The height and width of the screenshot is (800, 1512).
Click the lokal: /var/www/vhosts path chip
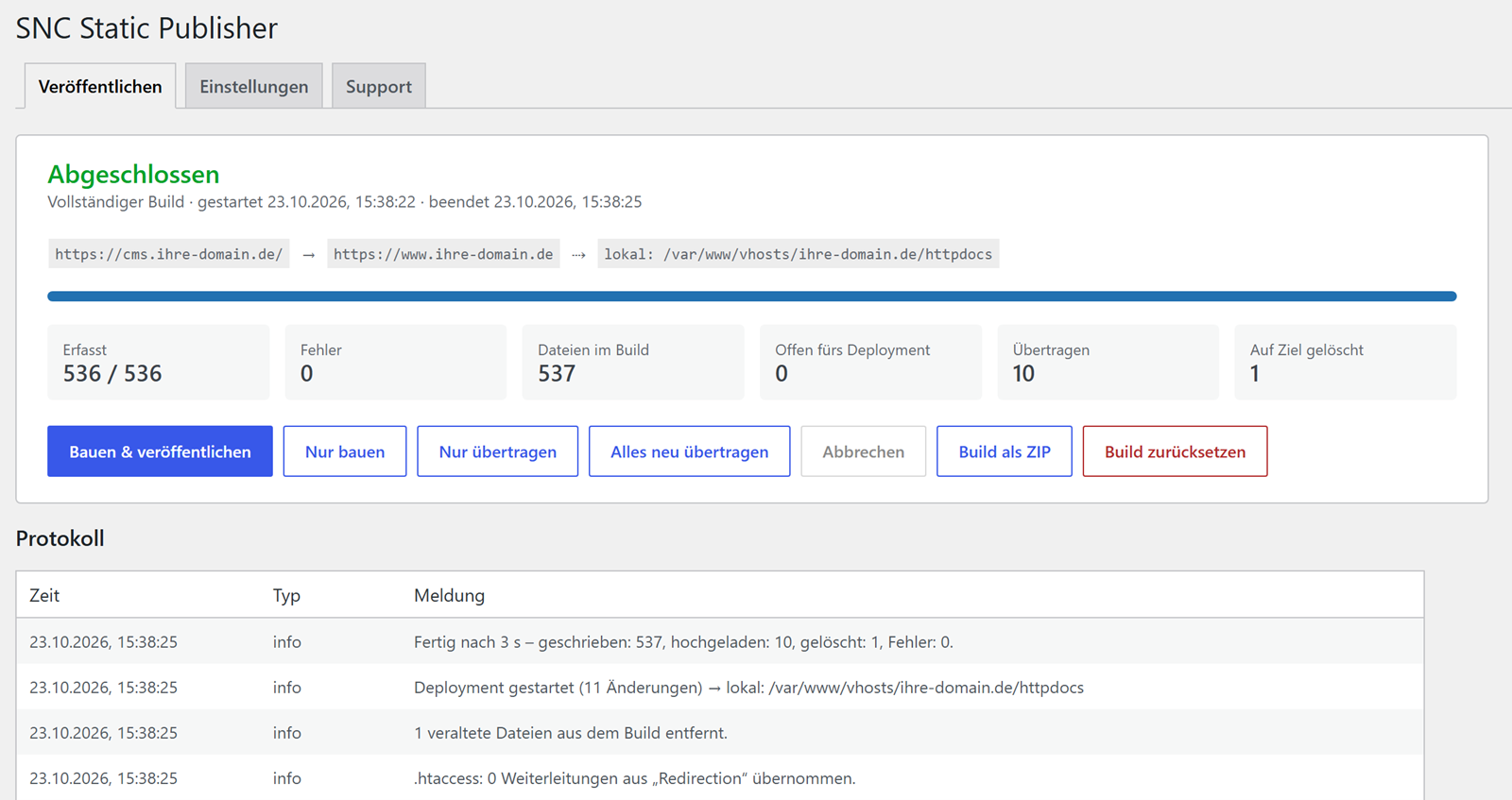(x=799, y=254)
